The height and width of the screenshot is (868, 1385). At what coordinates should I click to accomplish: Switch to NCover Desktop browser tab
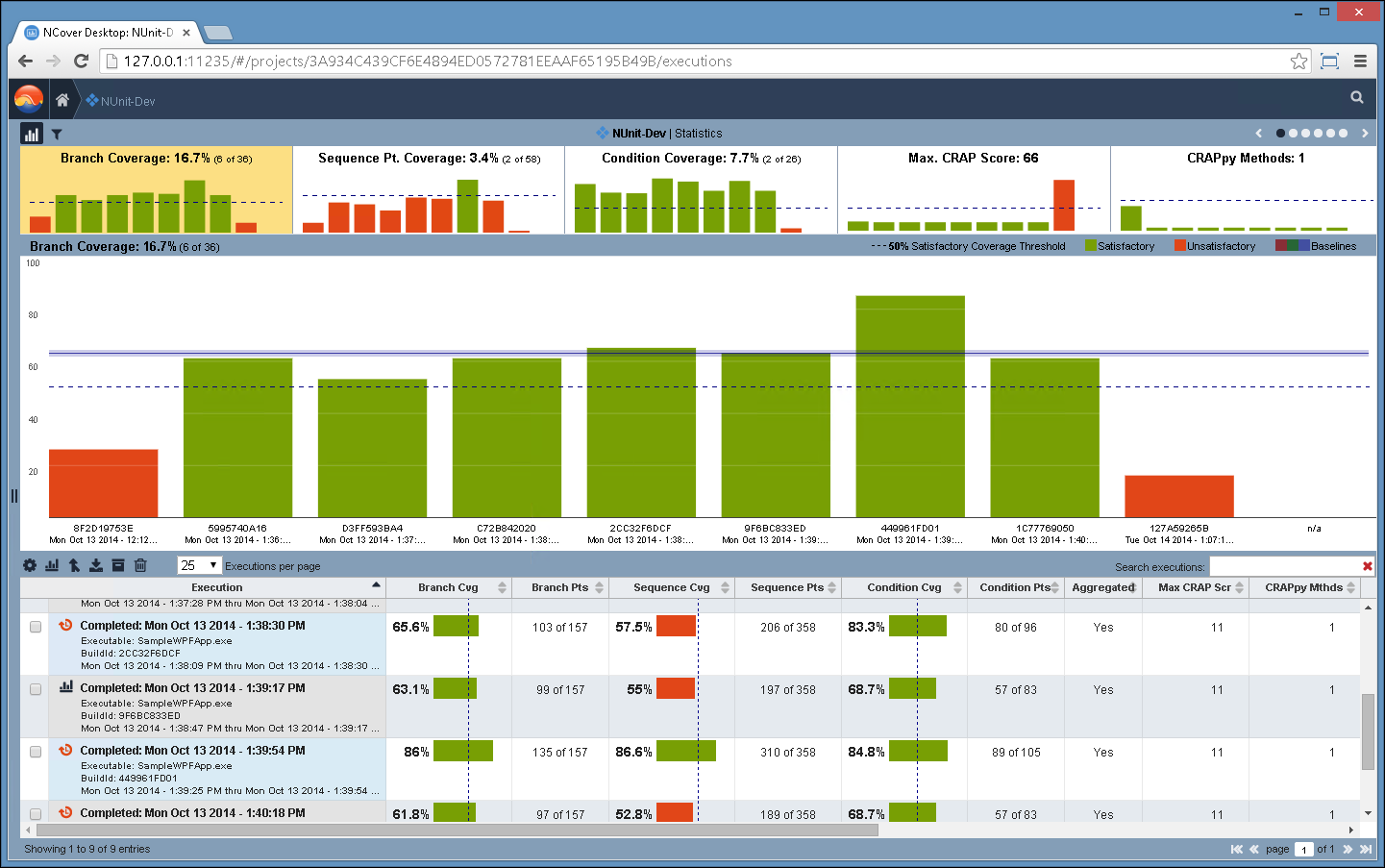point(108,33)
